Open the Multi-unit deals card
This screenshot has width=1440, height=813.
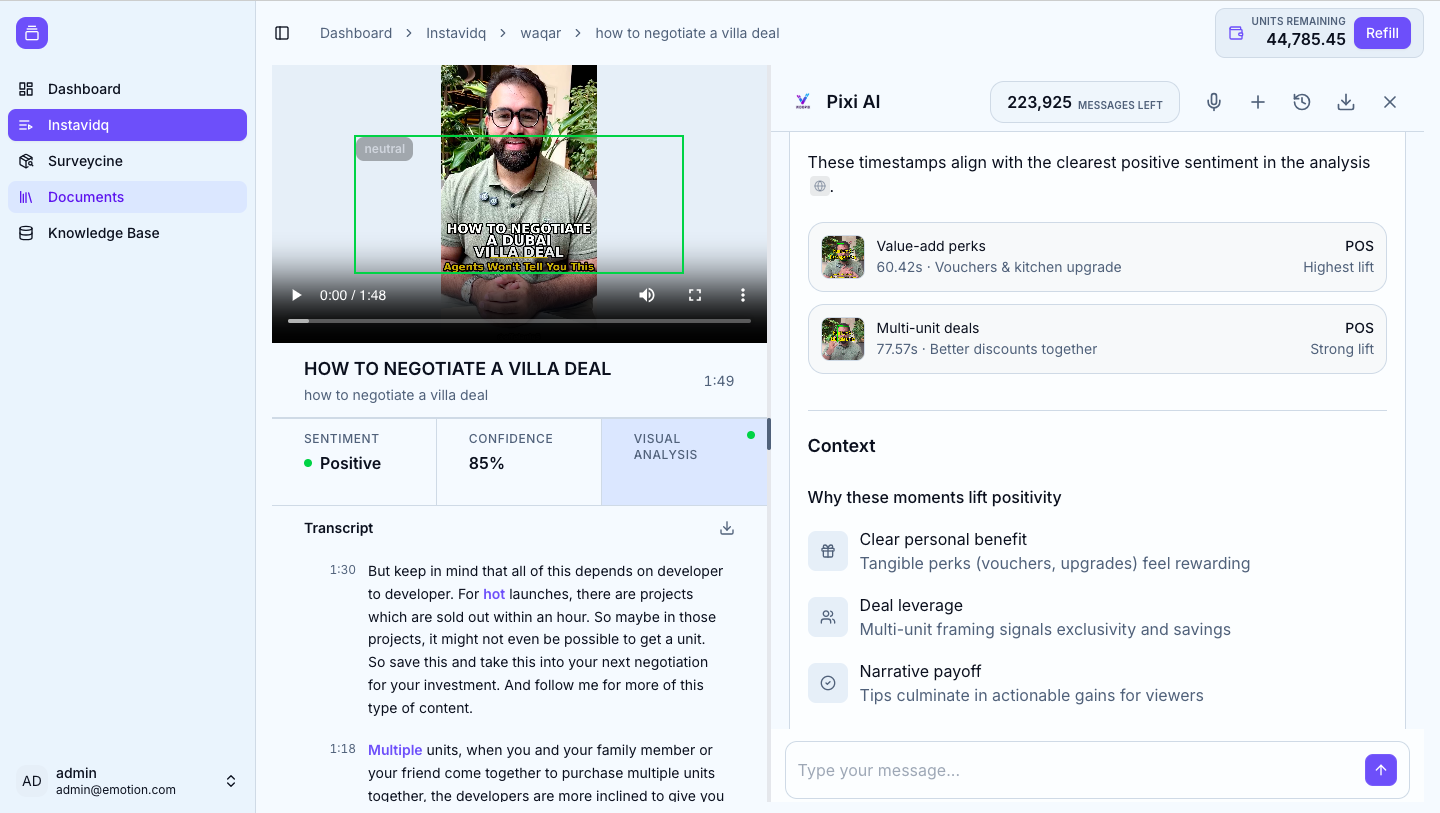pyautogui.click(x=1097, y=339)
